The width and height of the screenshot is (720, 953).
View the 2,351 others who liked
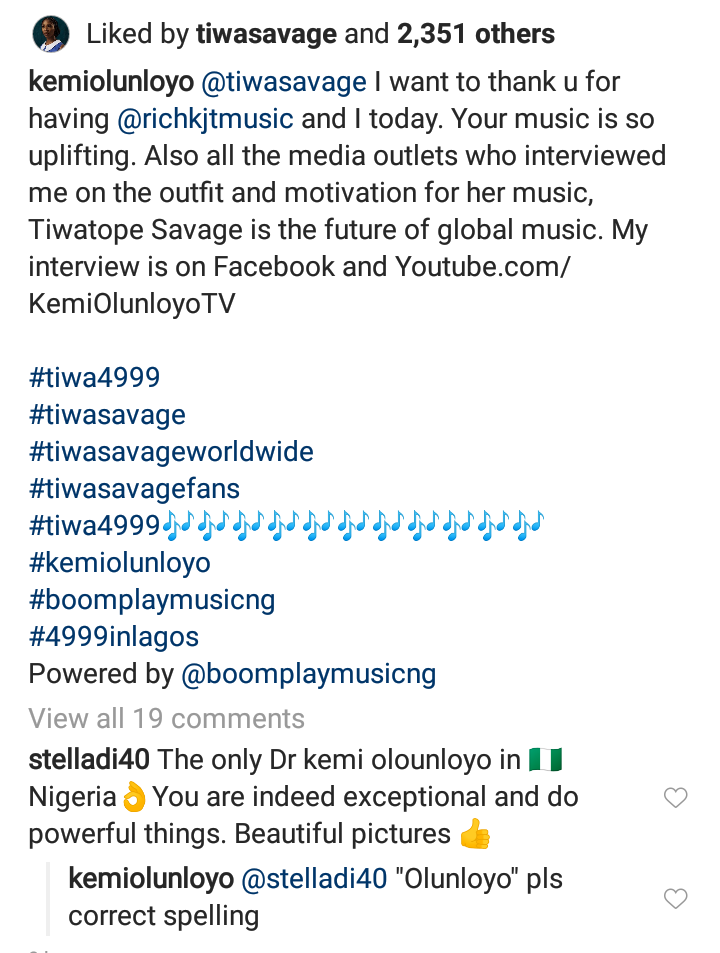tap(476, 36)
